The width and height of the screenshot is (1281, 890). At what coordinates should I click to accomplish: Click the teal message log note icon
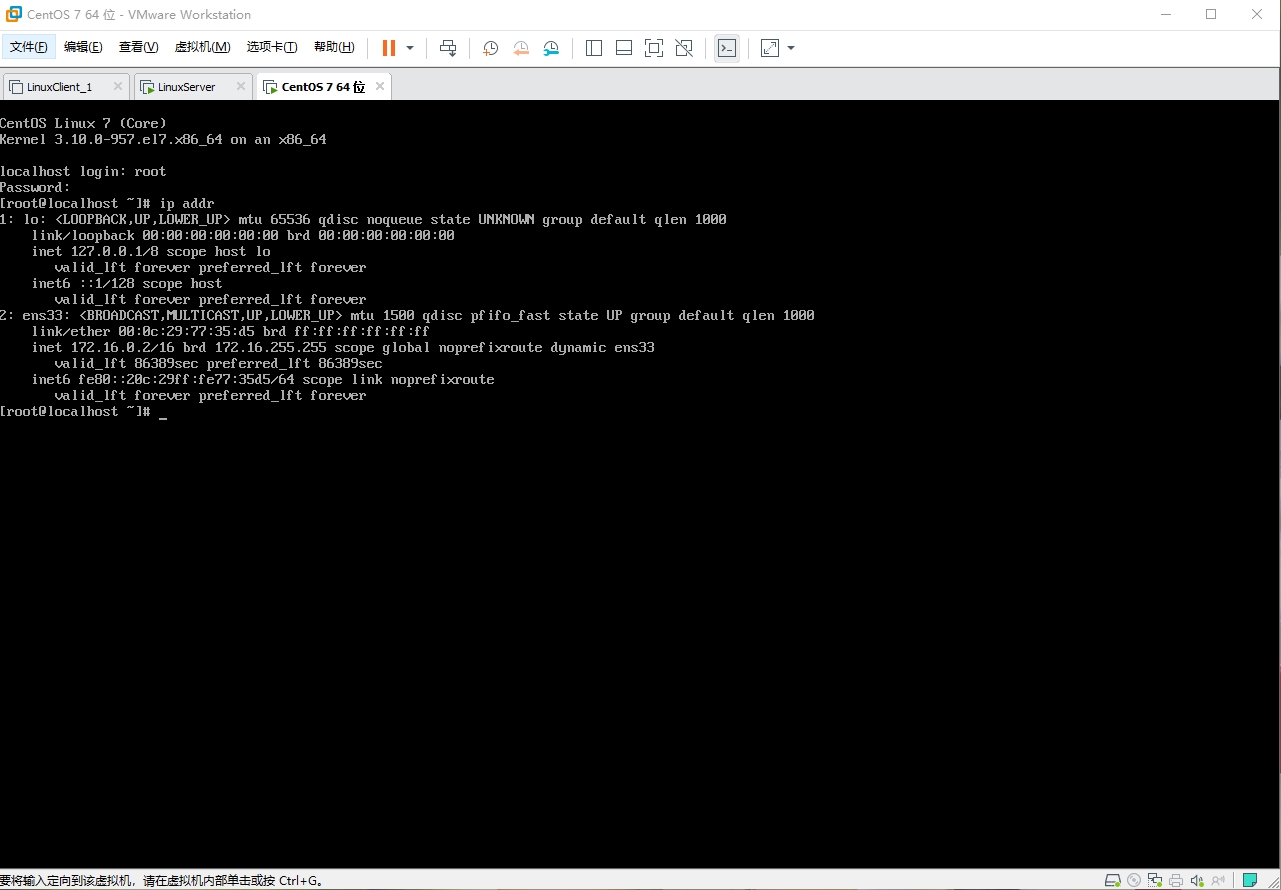(x=1250, y=880)
